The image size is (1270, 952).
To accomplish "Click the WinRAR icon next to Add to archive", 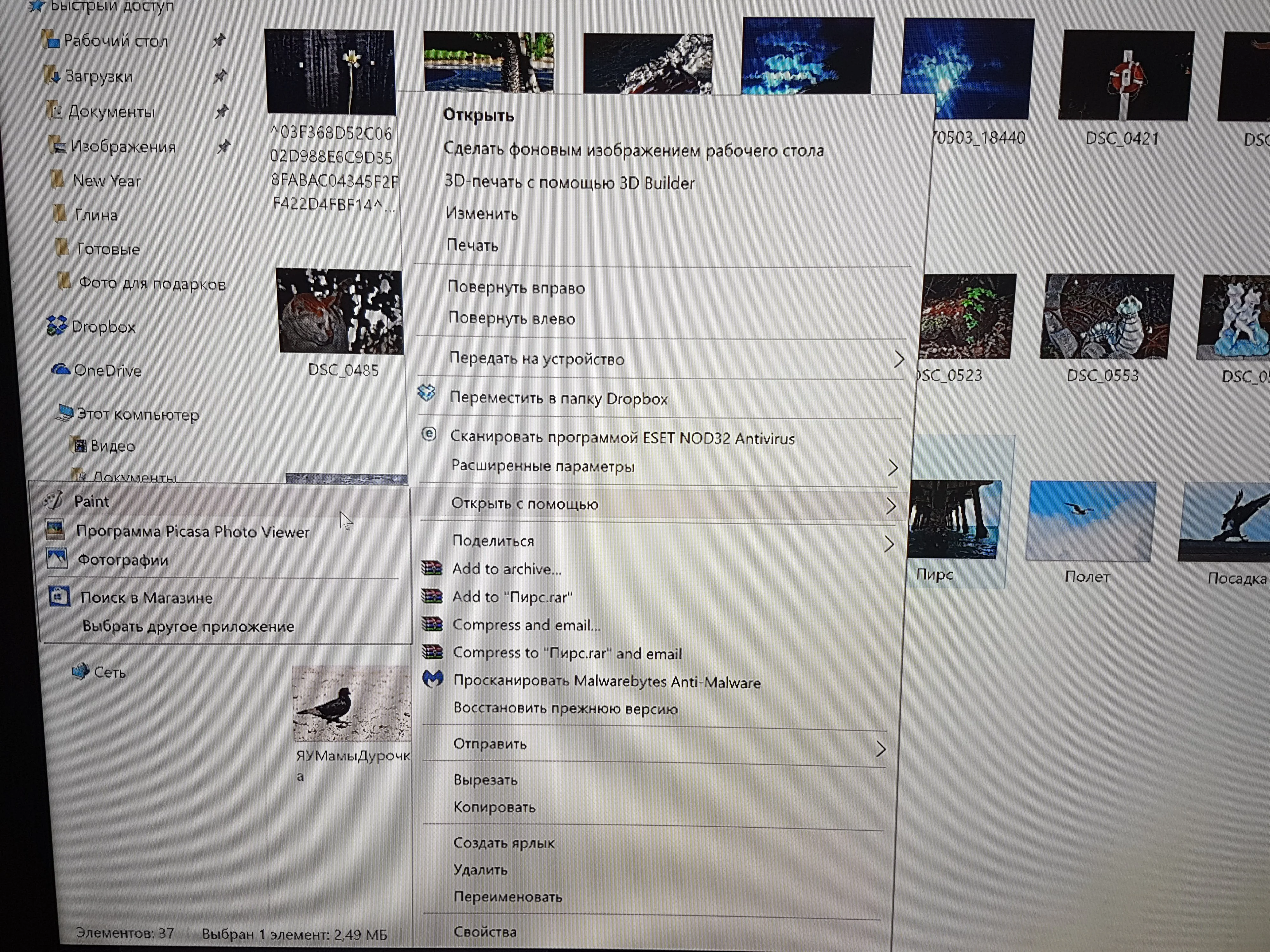I will pyautogui.click(x=432, y=568).
